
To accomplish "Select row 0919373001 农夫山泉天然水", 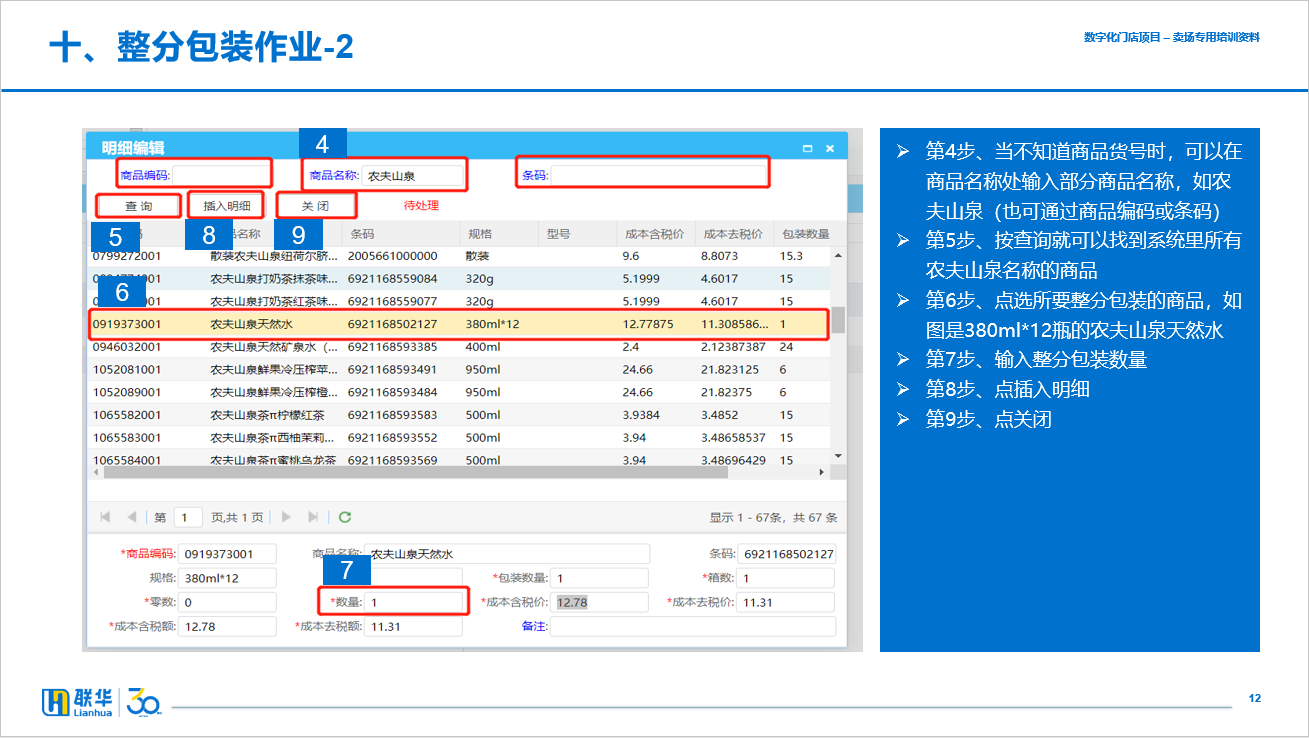I will (459, 324).
